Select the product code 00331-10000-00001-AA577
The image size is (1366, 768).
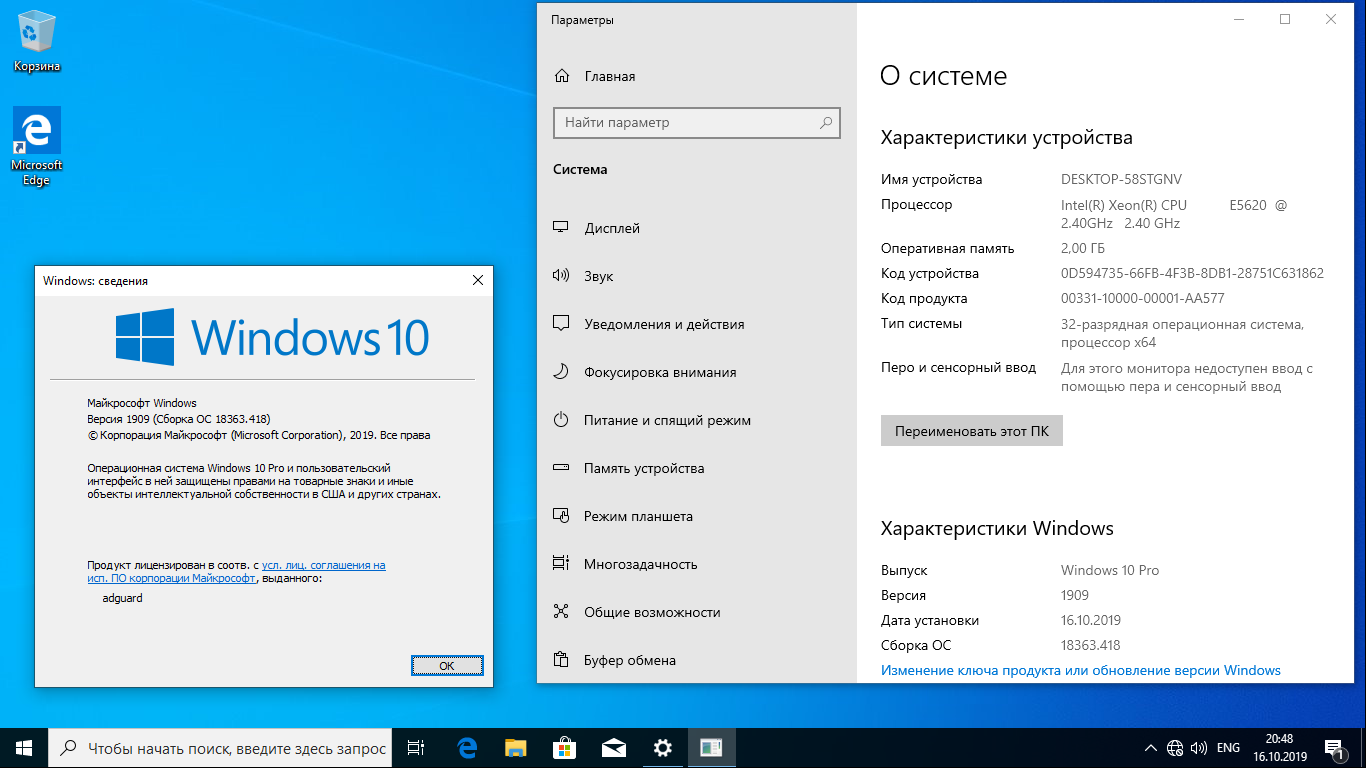pos(1143,298)
